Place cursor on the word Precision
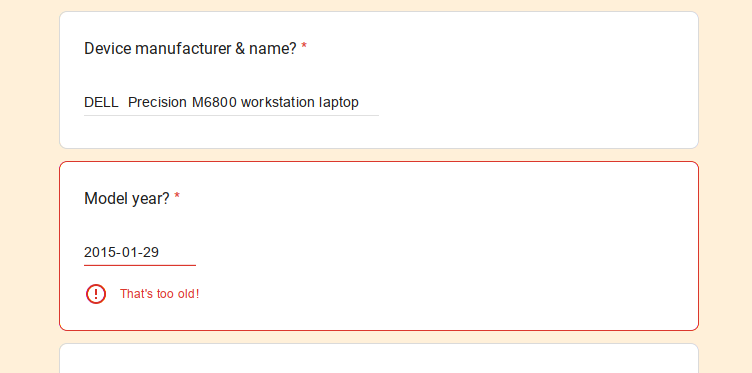 point(157,103)
